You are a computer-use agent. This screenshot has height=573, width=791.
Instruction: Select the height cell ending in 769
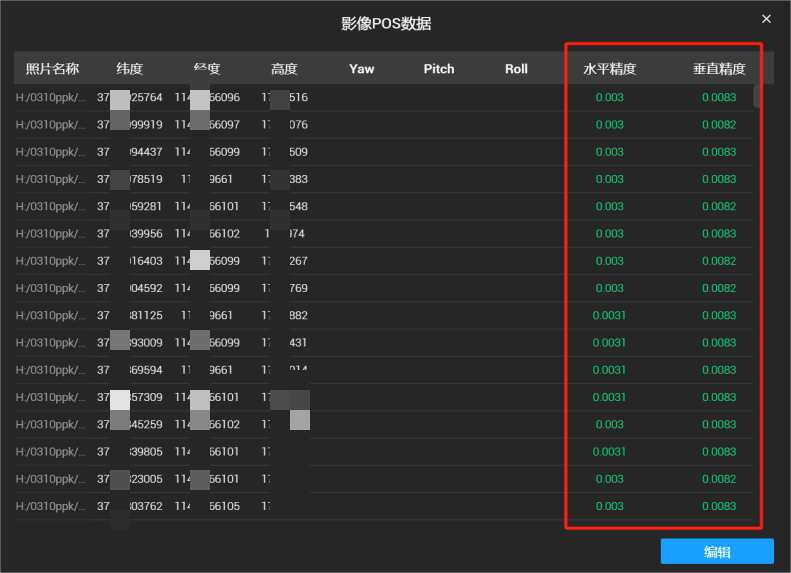(284, 288)
